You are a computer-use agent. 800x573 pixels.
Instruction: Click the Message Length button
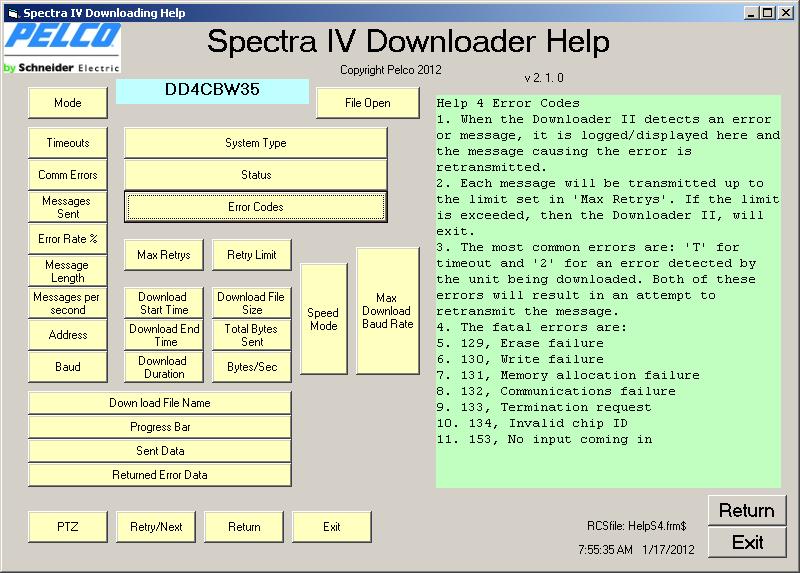(68, 271)
